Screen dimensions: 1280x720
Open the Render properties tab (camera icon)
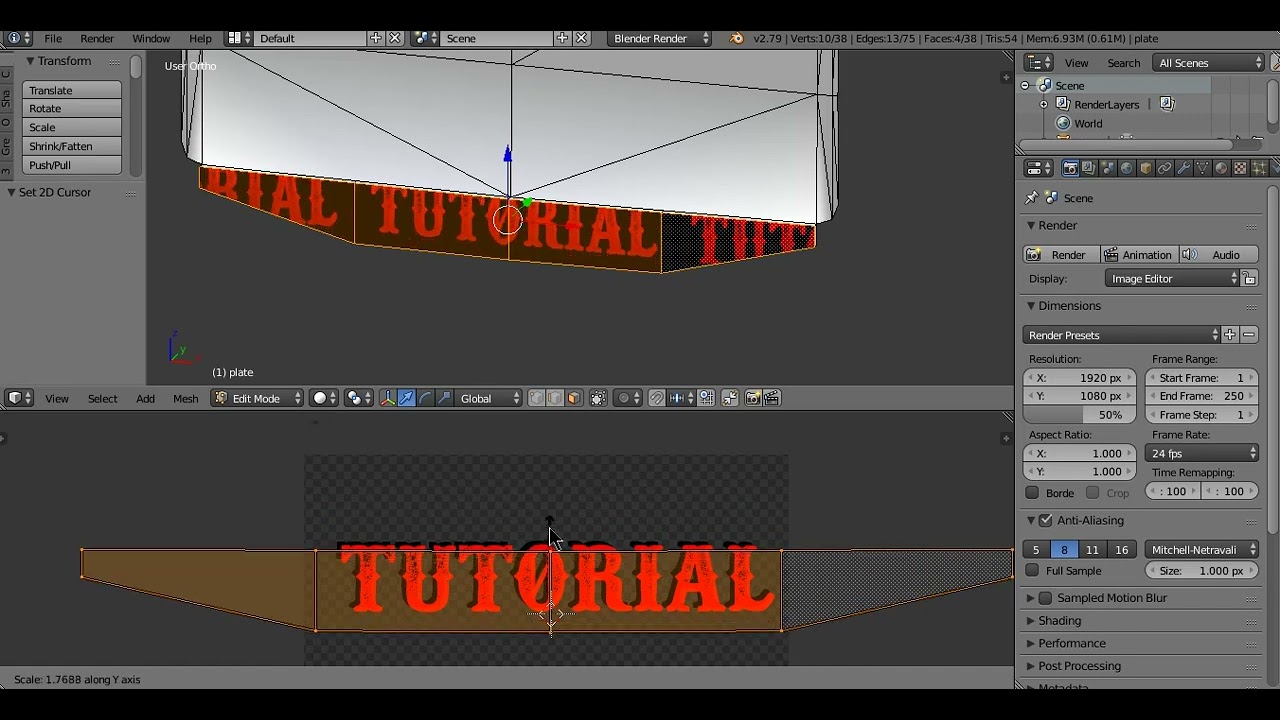coord(1070,168)
